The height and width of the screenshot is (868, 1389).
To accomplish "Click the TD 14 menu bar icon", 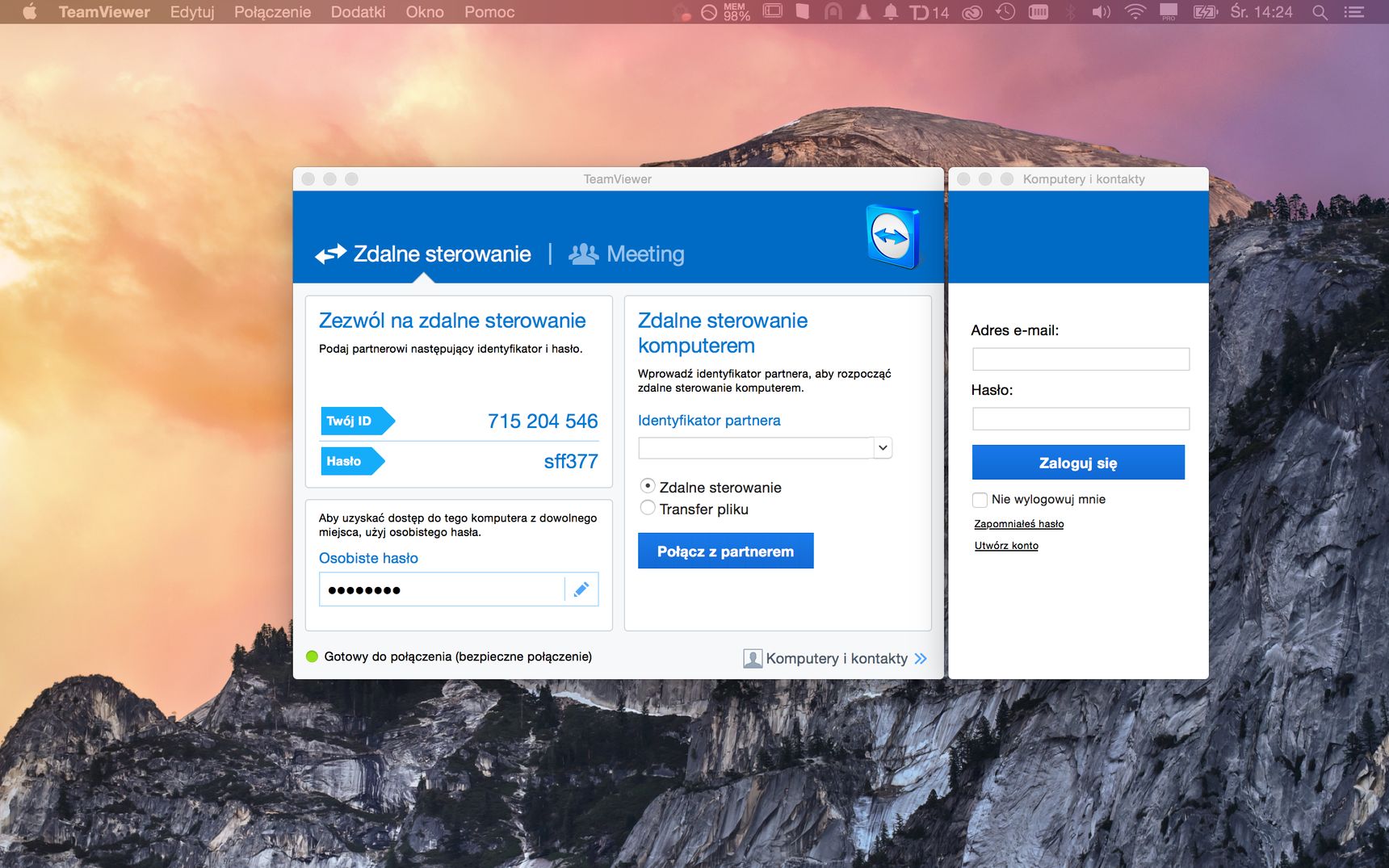I will click(929, 12).
